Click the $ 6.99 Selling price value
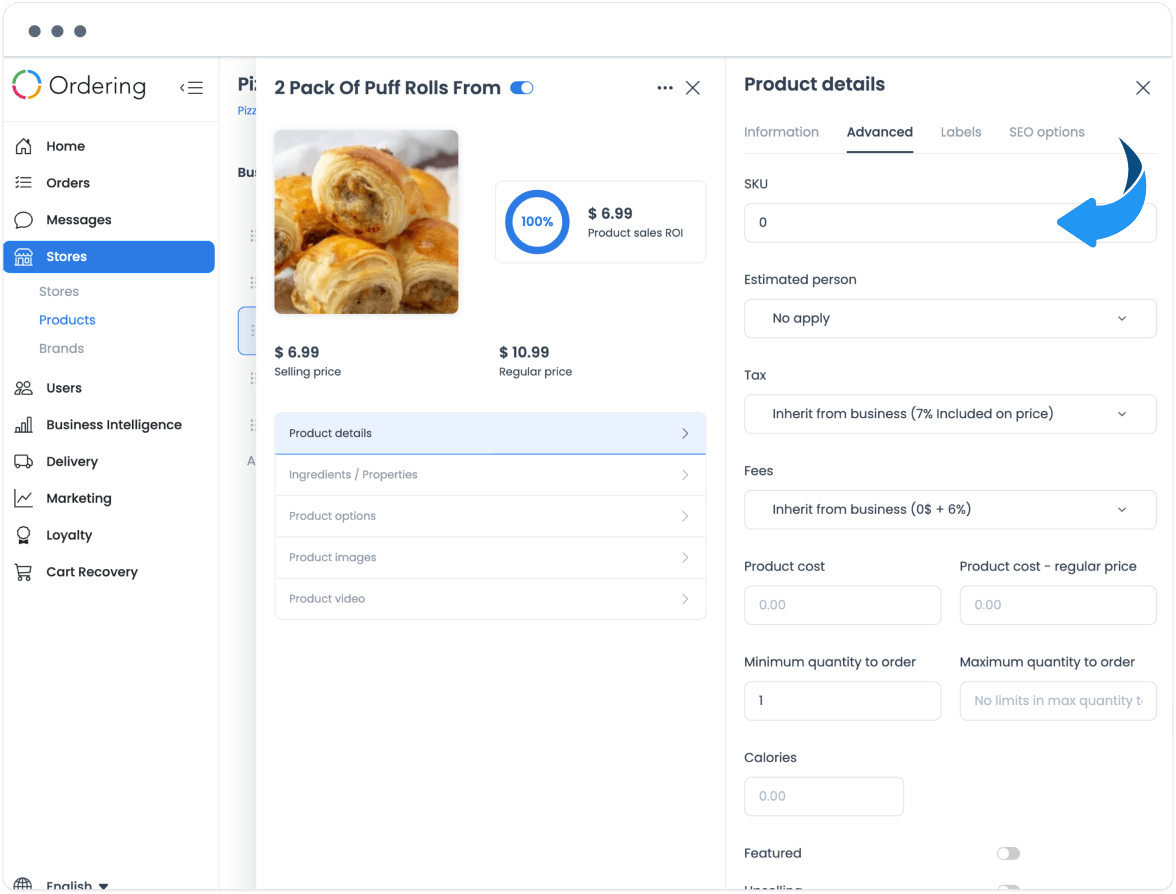This screenshot has width=1176, height=894. click(296, 352)
